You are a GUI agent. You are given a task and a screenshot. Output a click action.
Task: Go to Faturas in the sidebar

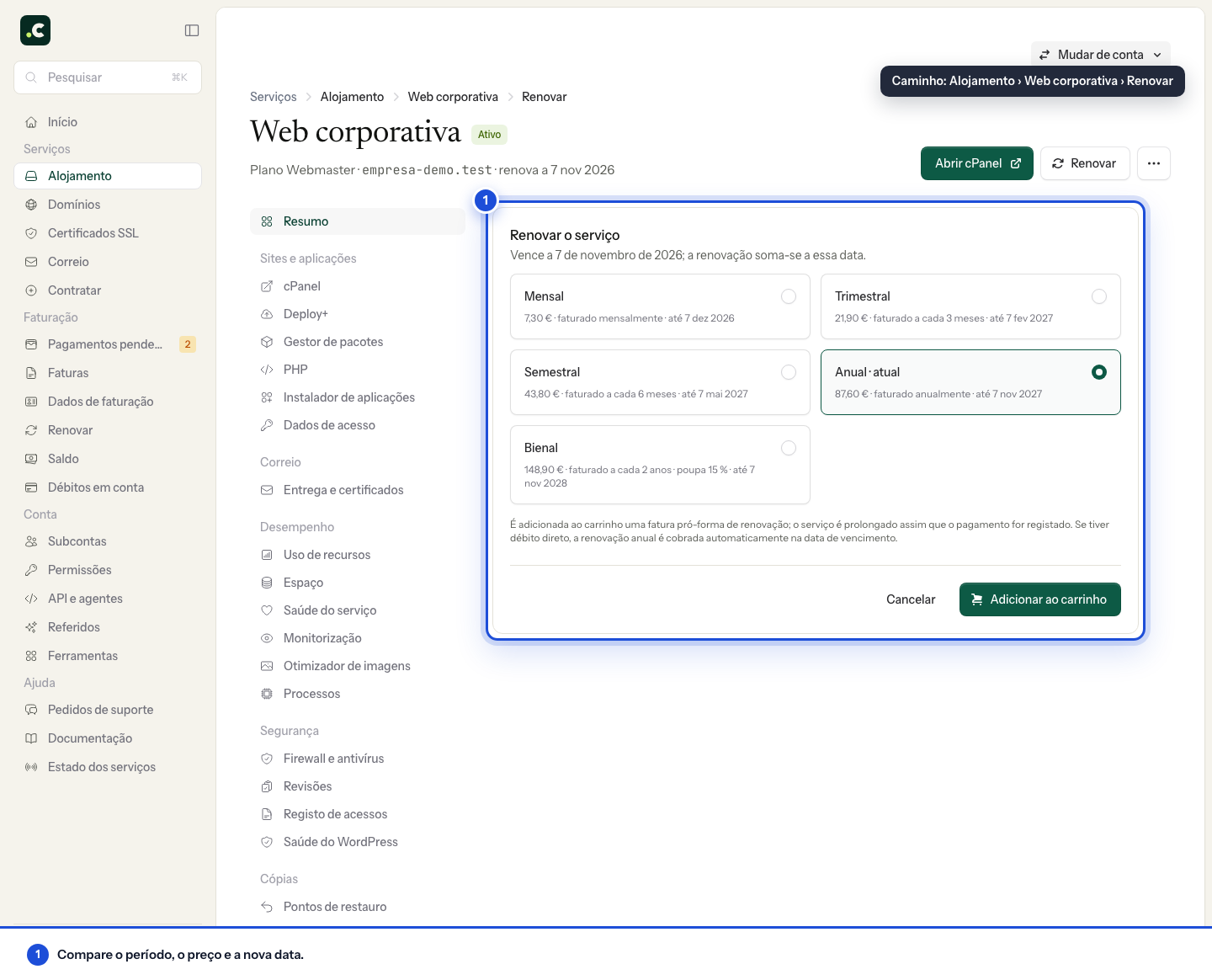pos(108,373)
